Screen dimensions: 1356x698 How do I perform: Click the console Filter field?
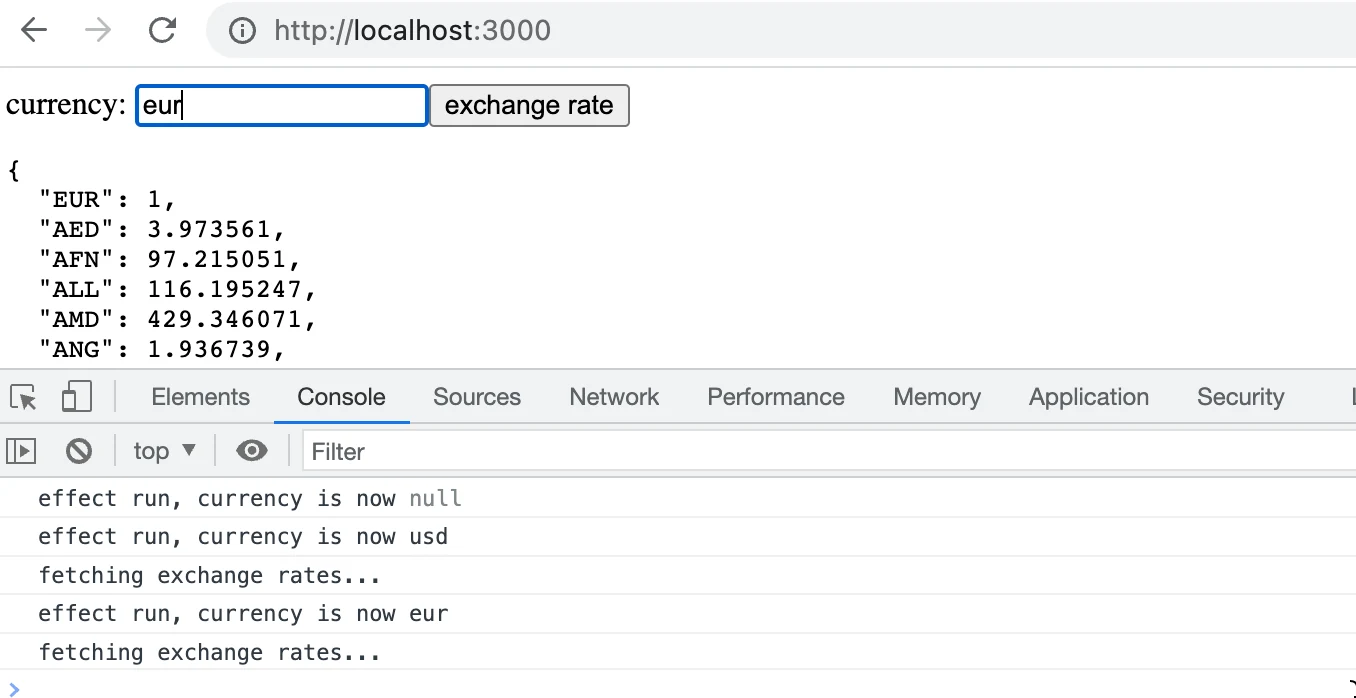(828, 451)
